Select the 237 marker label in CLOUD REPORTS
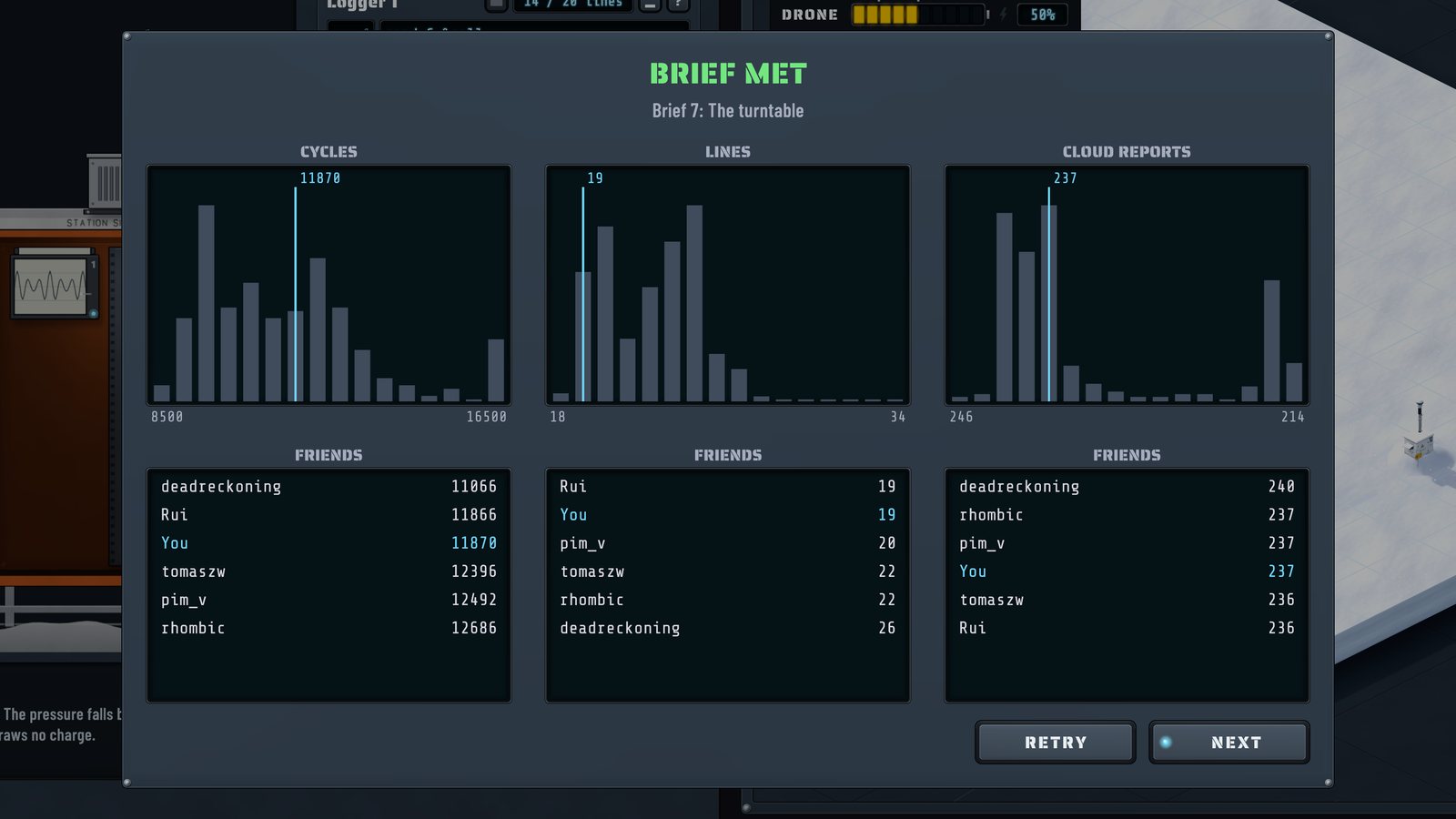The image size is (1456, 819). pos(1066,178)
